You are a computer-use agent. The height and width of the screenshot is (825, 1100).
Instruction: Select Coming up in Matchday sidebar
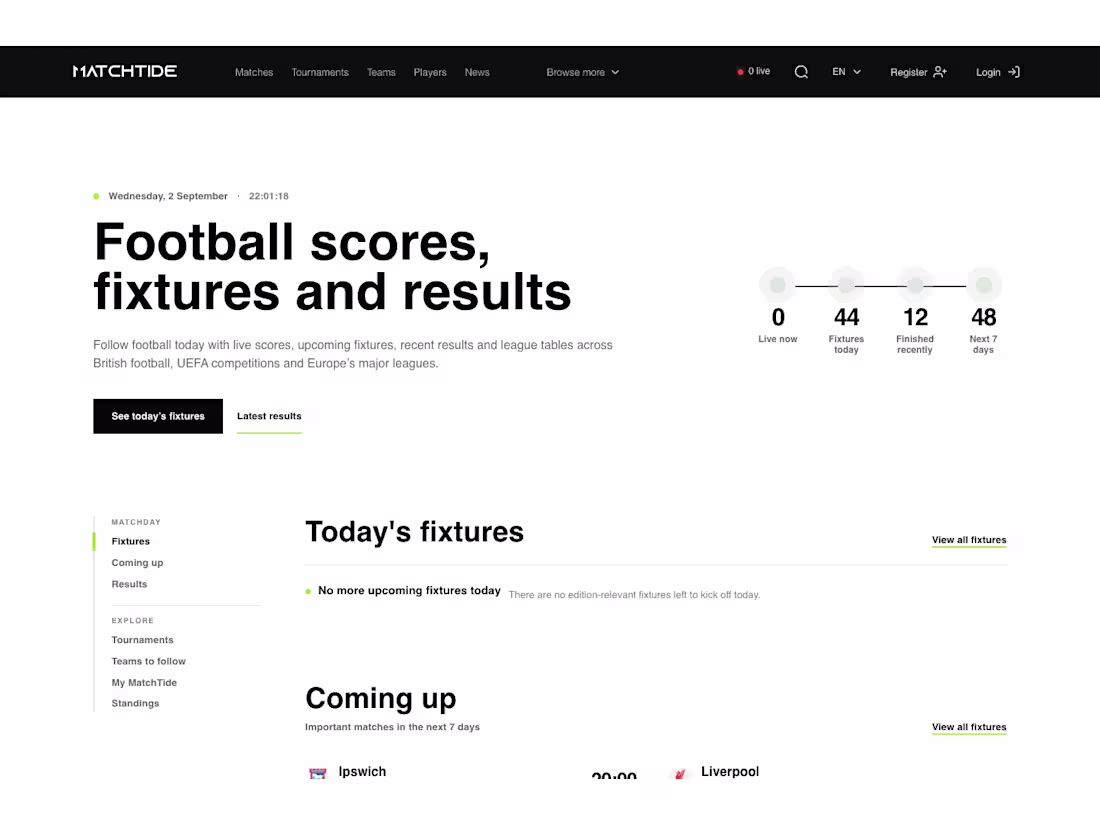click(x=138, y=563)
